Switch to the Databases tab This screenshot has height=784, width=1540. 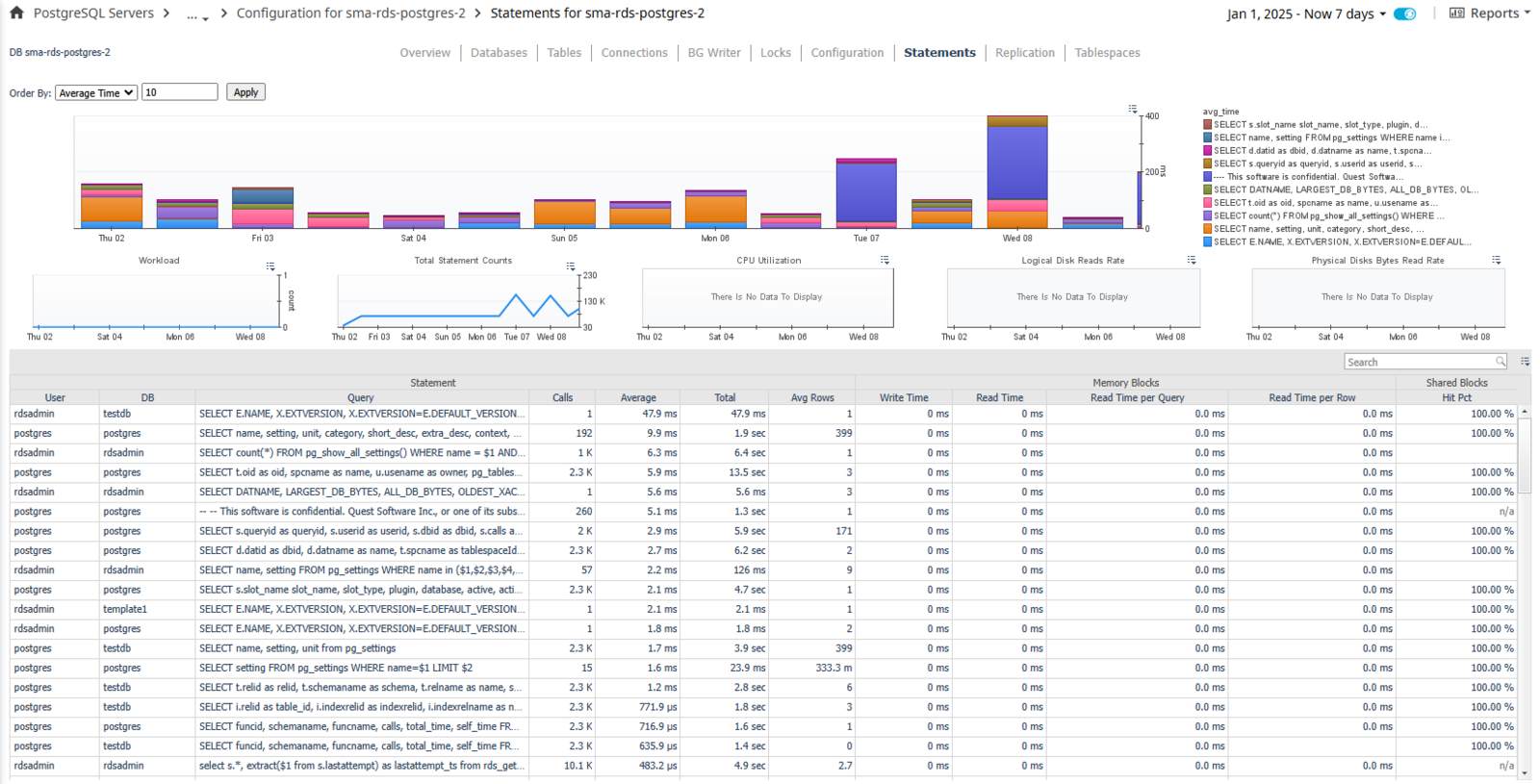tap(499, 53)
